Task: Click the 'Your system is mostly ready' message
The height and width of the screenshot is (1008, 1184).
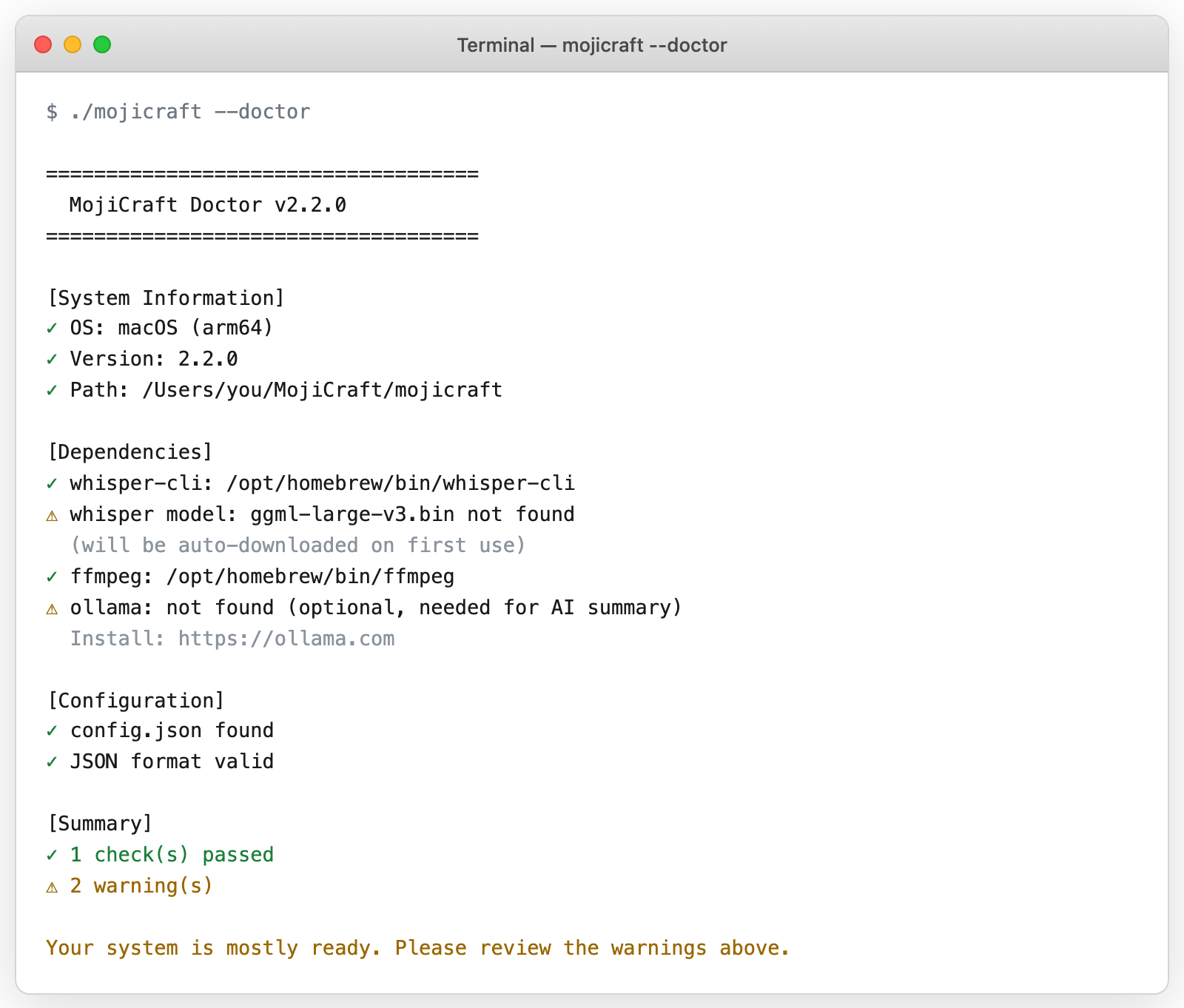Action: [x=417, y=948]
